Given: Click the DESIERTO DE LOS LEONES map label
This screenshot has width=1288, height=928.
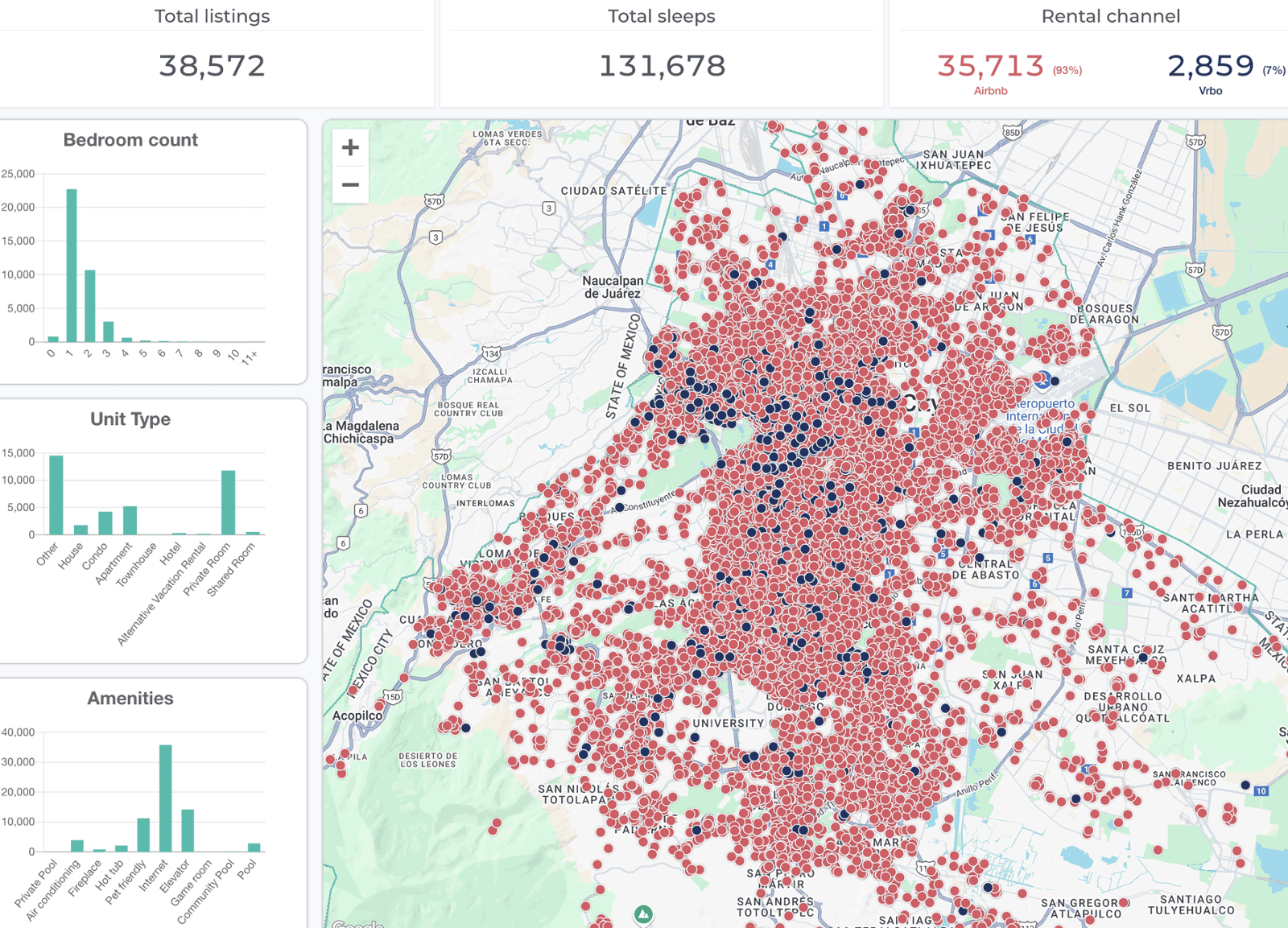Looking at the screenshot, I should pyautogui.click(x=428, y=761).
